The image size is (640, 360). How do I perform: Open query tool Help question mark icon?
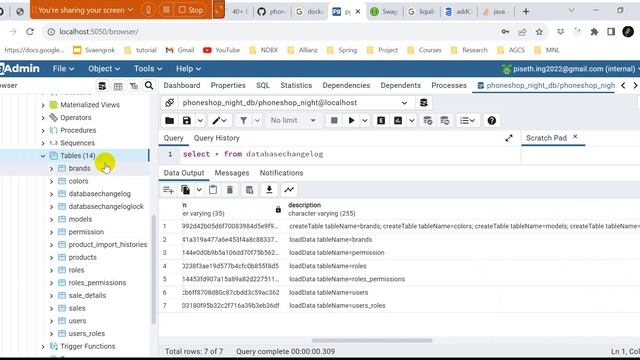(x=491, y=120)
